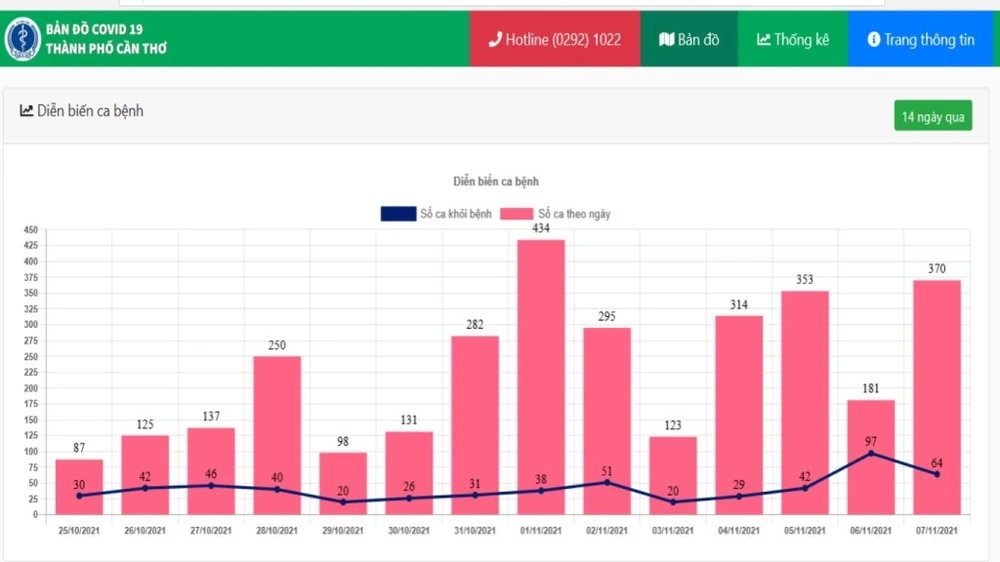
Task: Toggle the Số ca theo ngày legend series
Action: tap(574, 214)
